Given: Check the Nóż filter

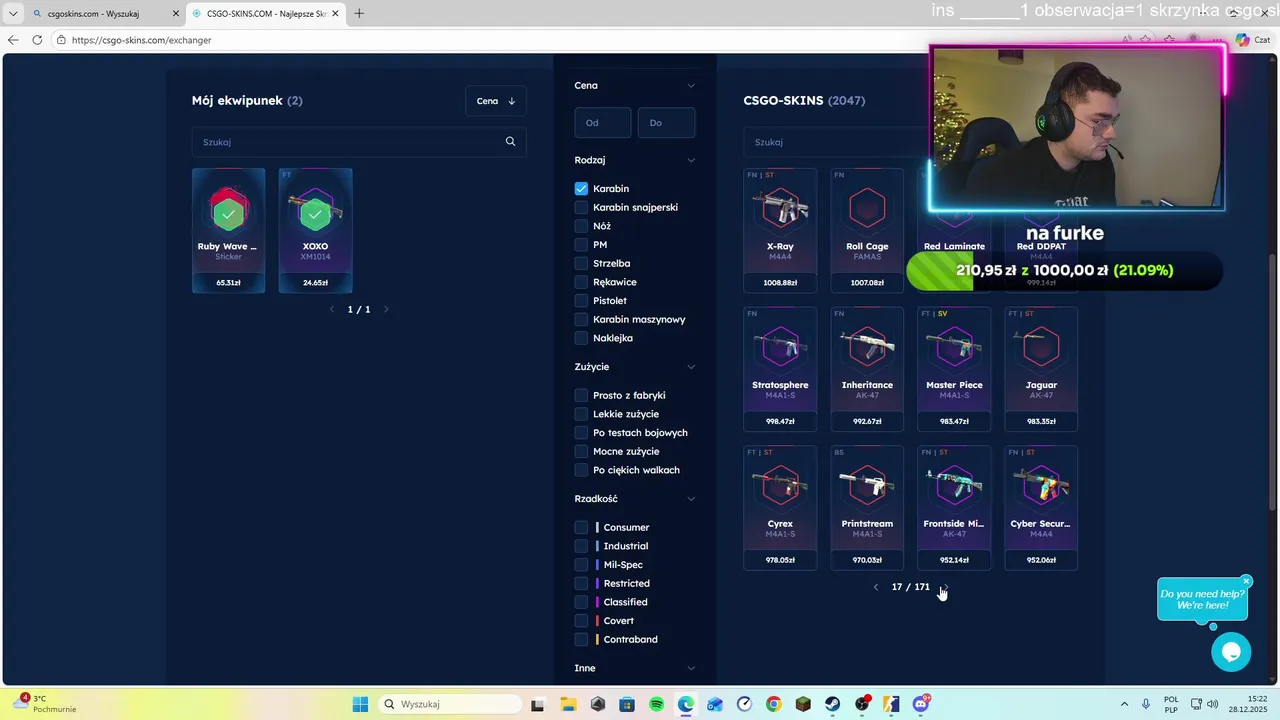Looking at the screenshot, I should (x=581, y=226).
